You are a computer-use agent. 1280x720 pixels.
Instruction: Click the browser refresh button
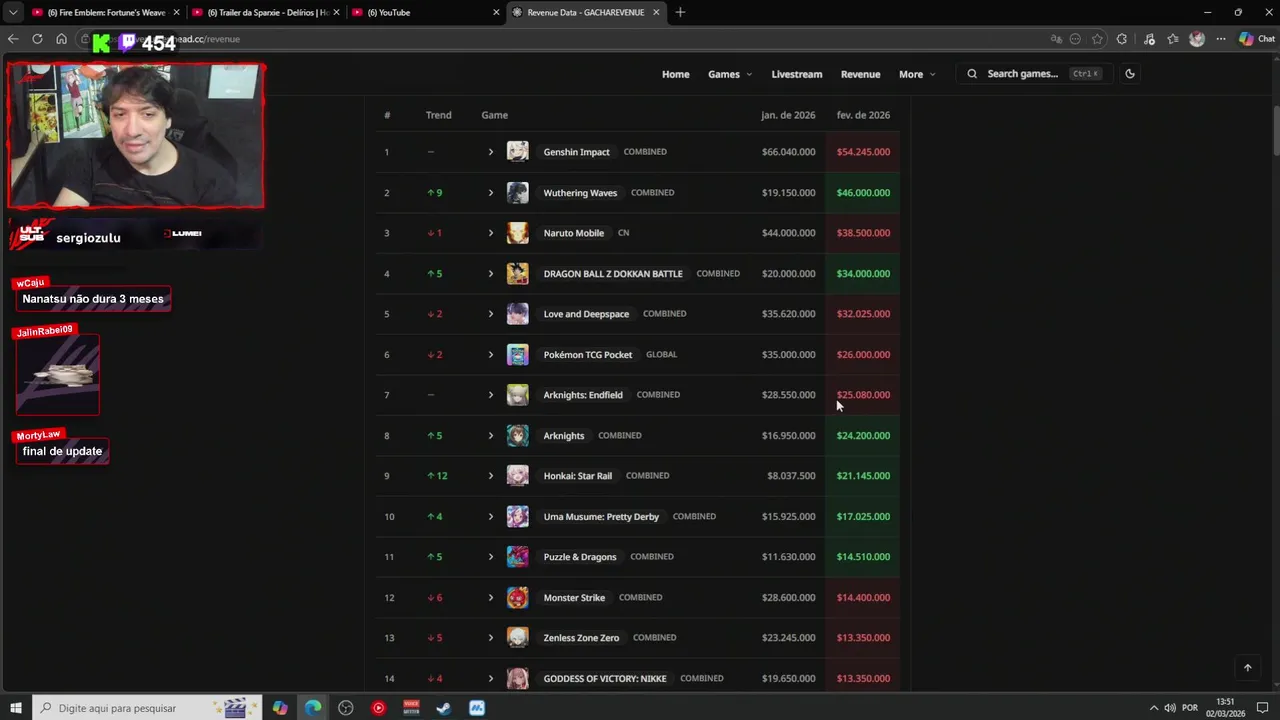point(37,39)
